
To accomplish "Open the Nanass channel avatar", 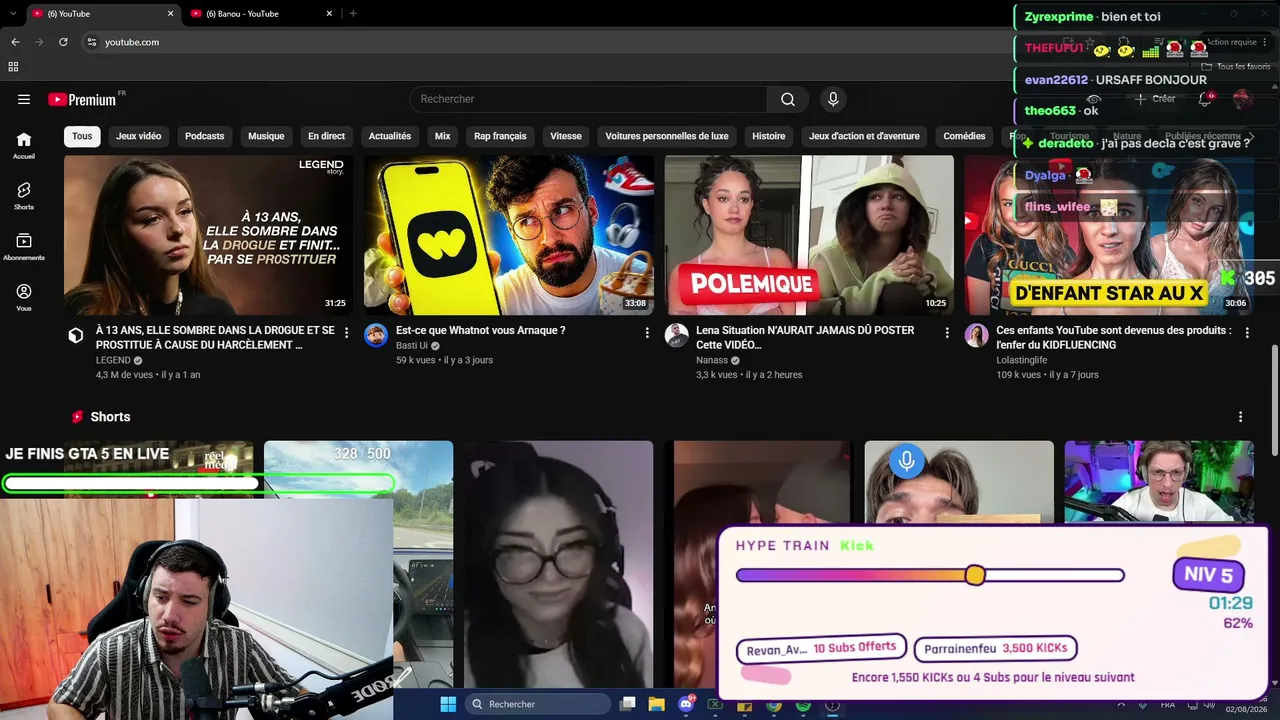I will tap(677, 336).
